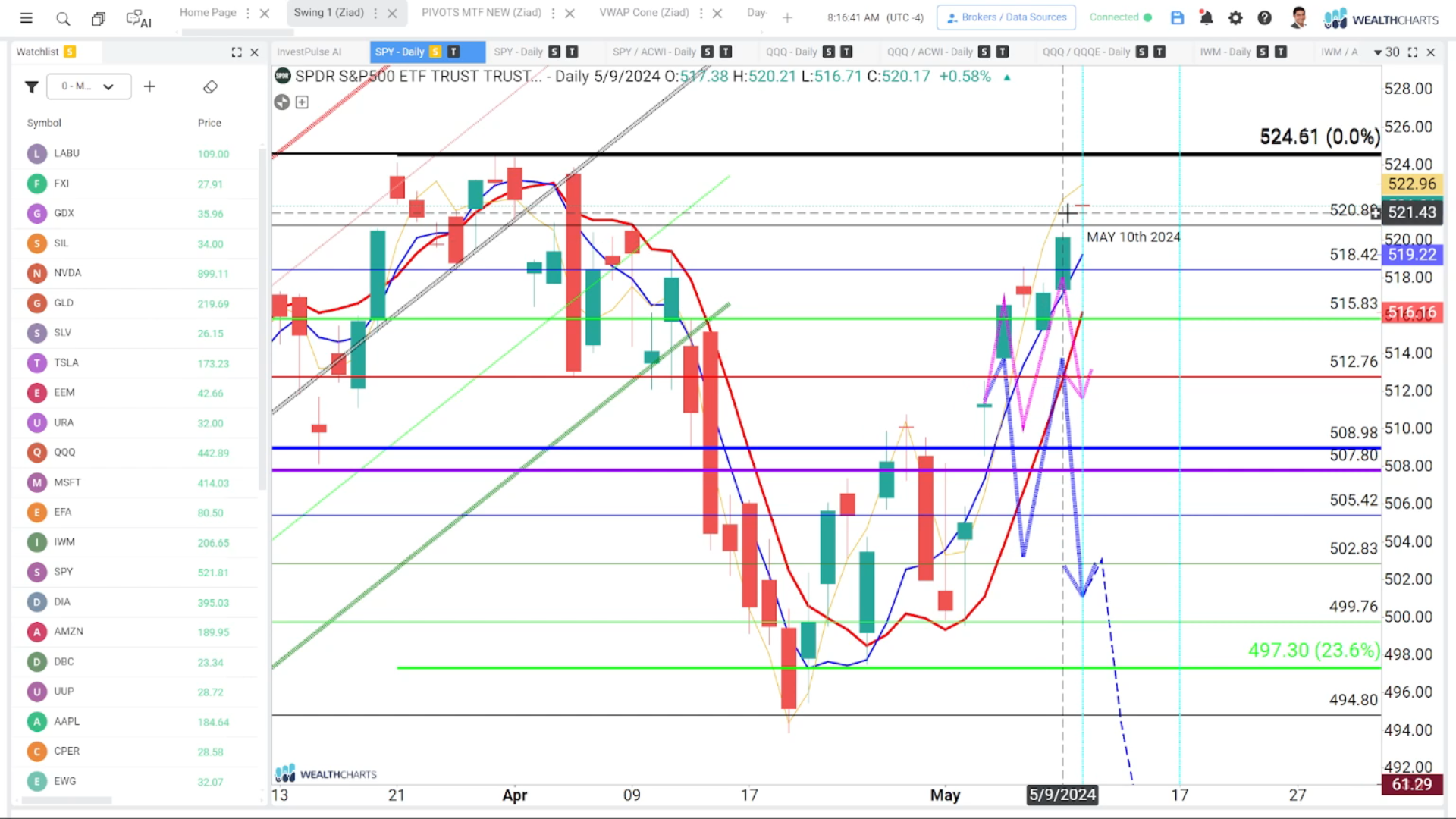Screen dimensions: 1456x819
Task: Maximize the chart panel
Action: (x=1412, y=52)
